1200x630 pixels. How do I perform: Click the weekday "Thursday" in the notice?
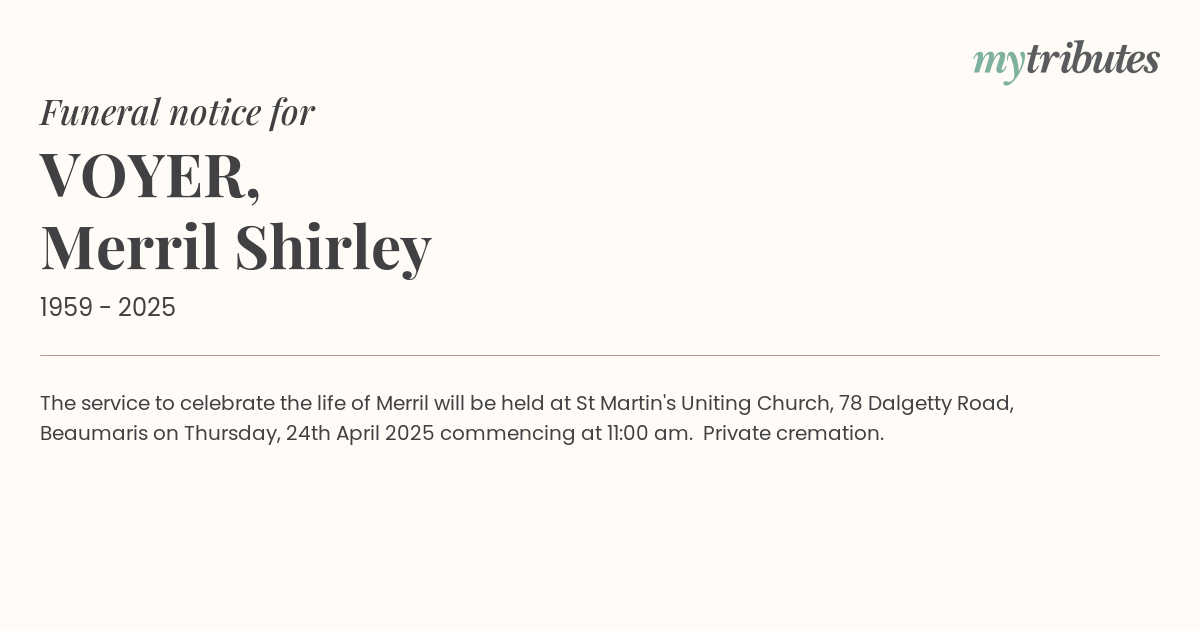[x=230, y=433]
